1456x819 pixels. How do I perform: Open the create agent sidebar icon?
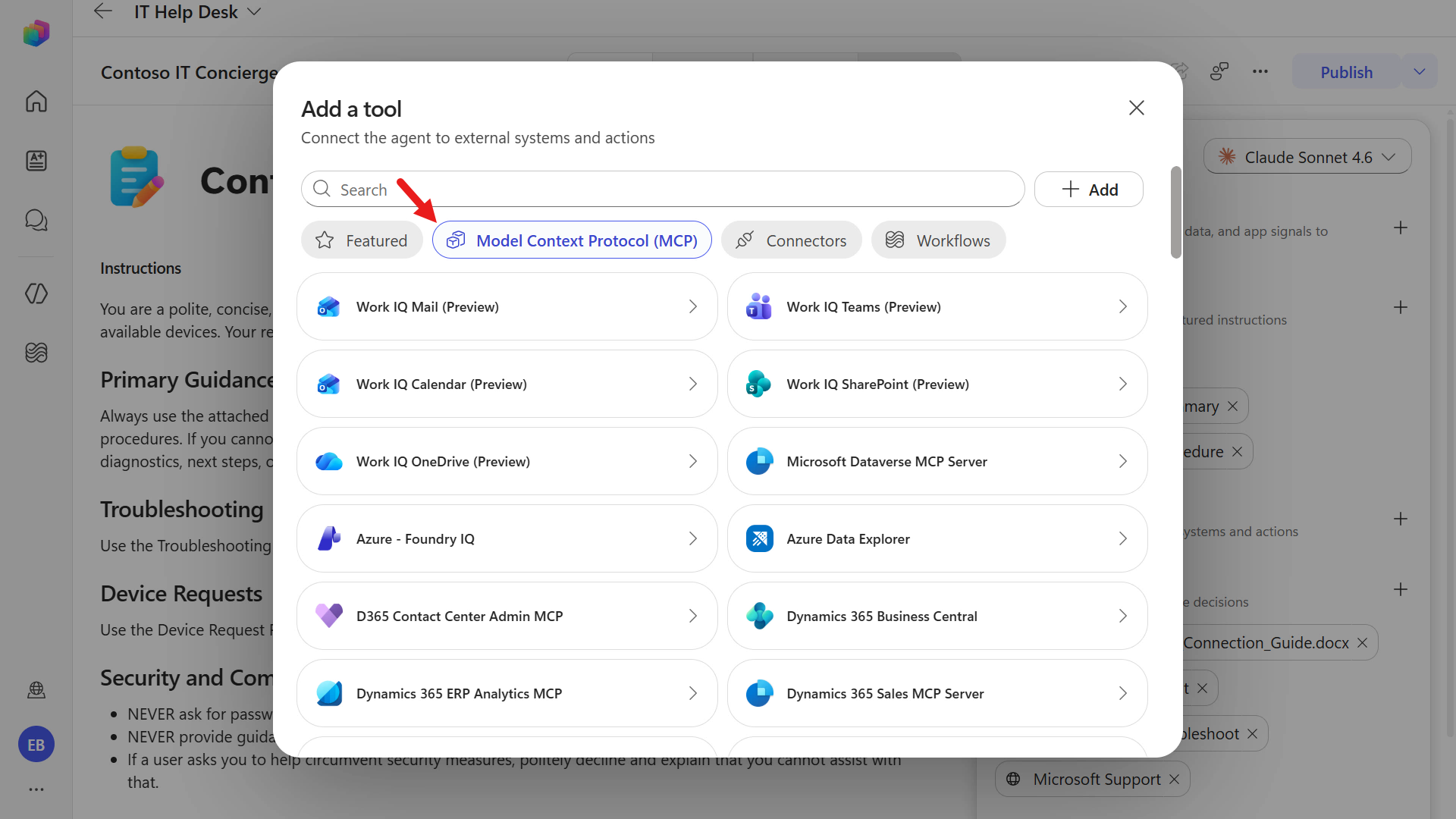tap(36, 161)
